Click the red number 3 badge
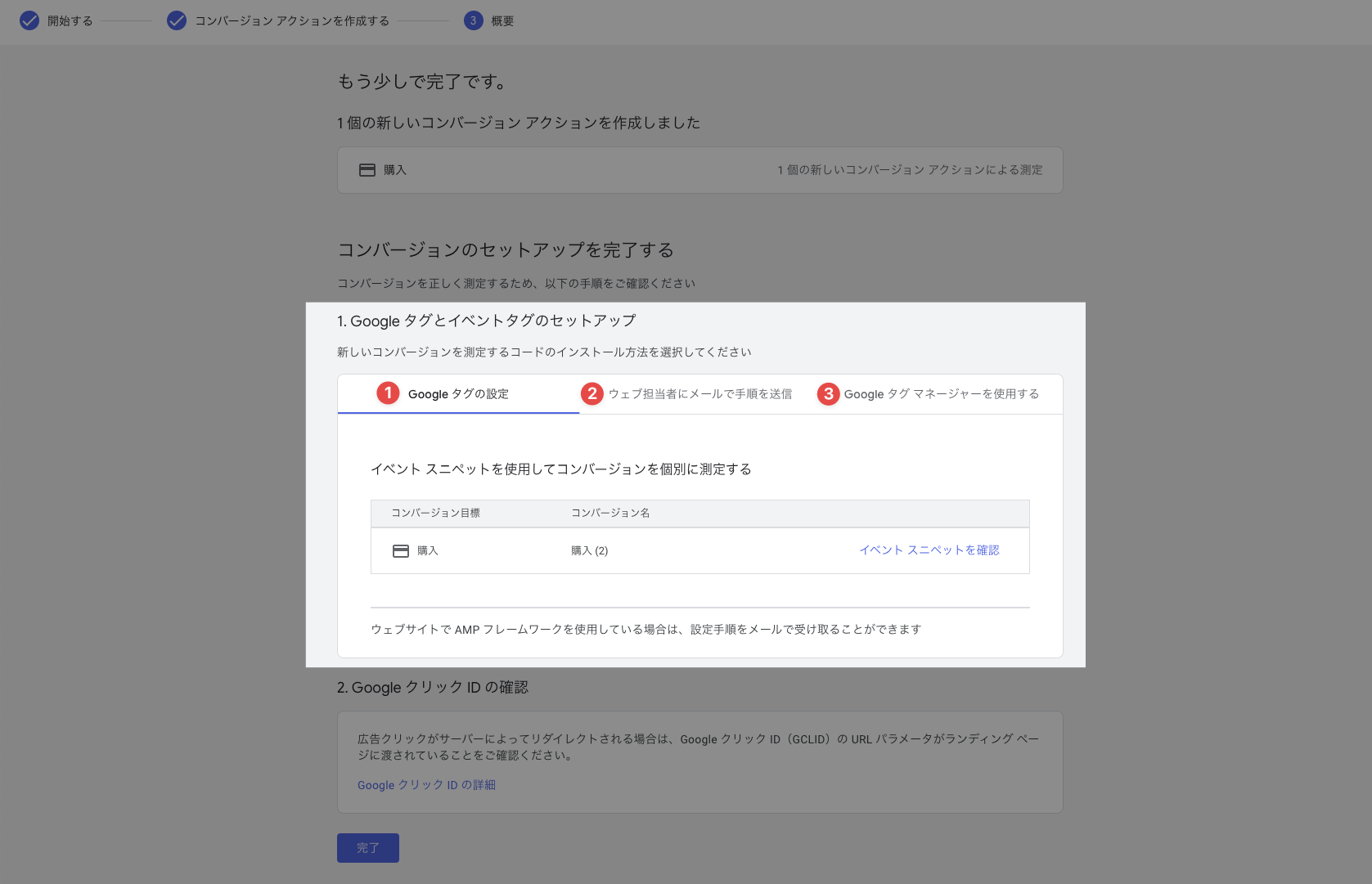 (x=828, y=393)
